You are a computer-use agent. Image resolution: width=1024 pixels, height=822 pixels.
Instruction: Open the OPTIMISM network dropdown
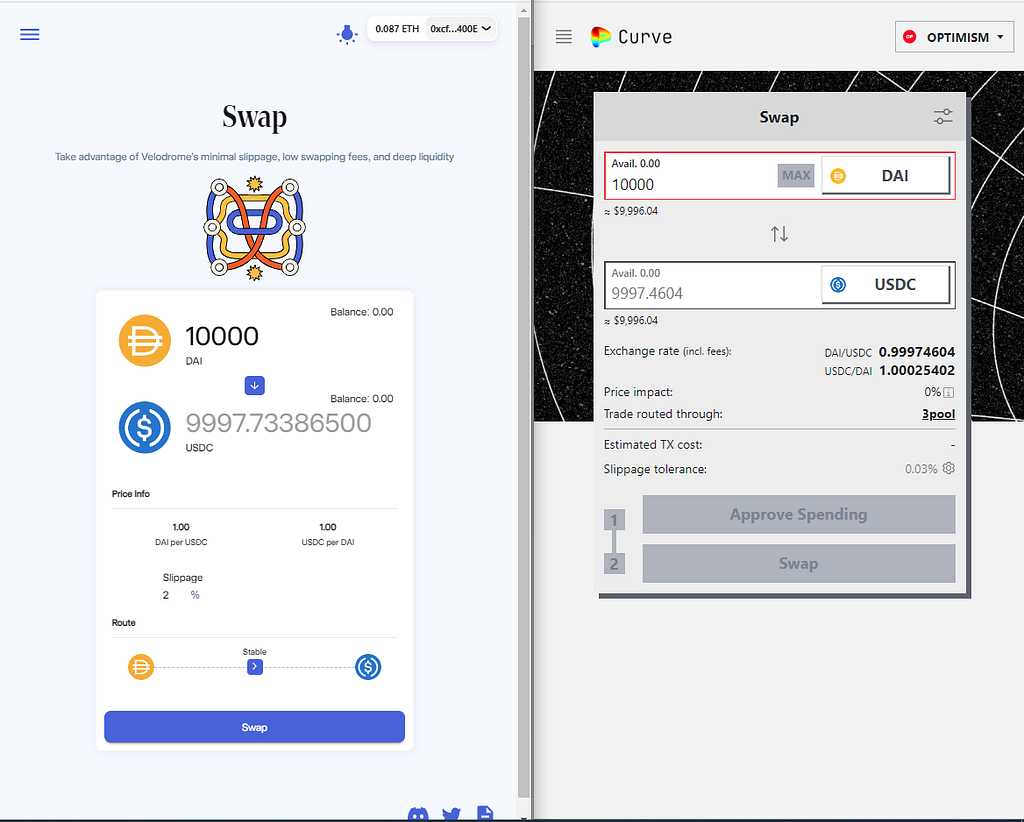954,37
